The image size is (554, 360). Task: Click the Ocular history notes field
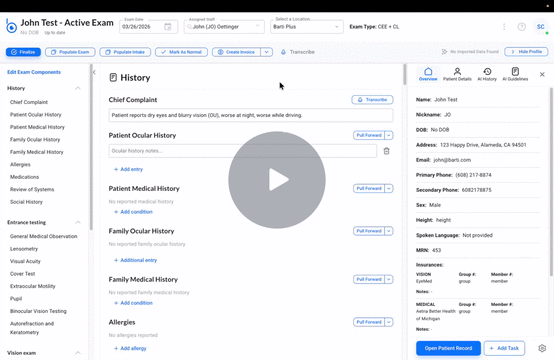[x=242, y=151]
